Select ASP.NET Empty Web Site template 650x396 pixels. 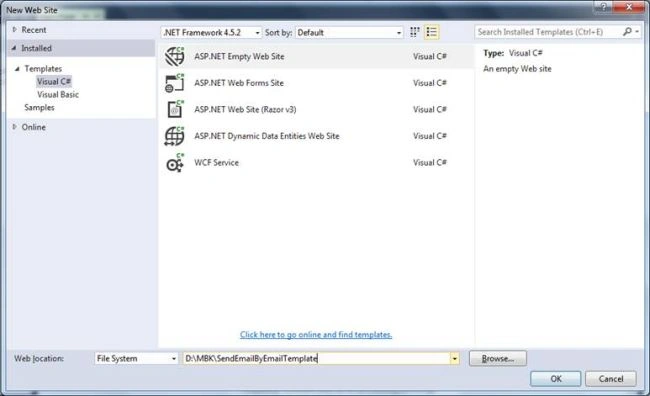316,56
